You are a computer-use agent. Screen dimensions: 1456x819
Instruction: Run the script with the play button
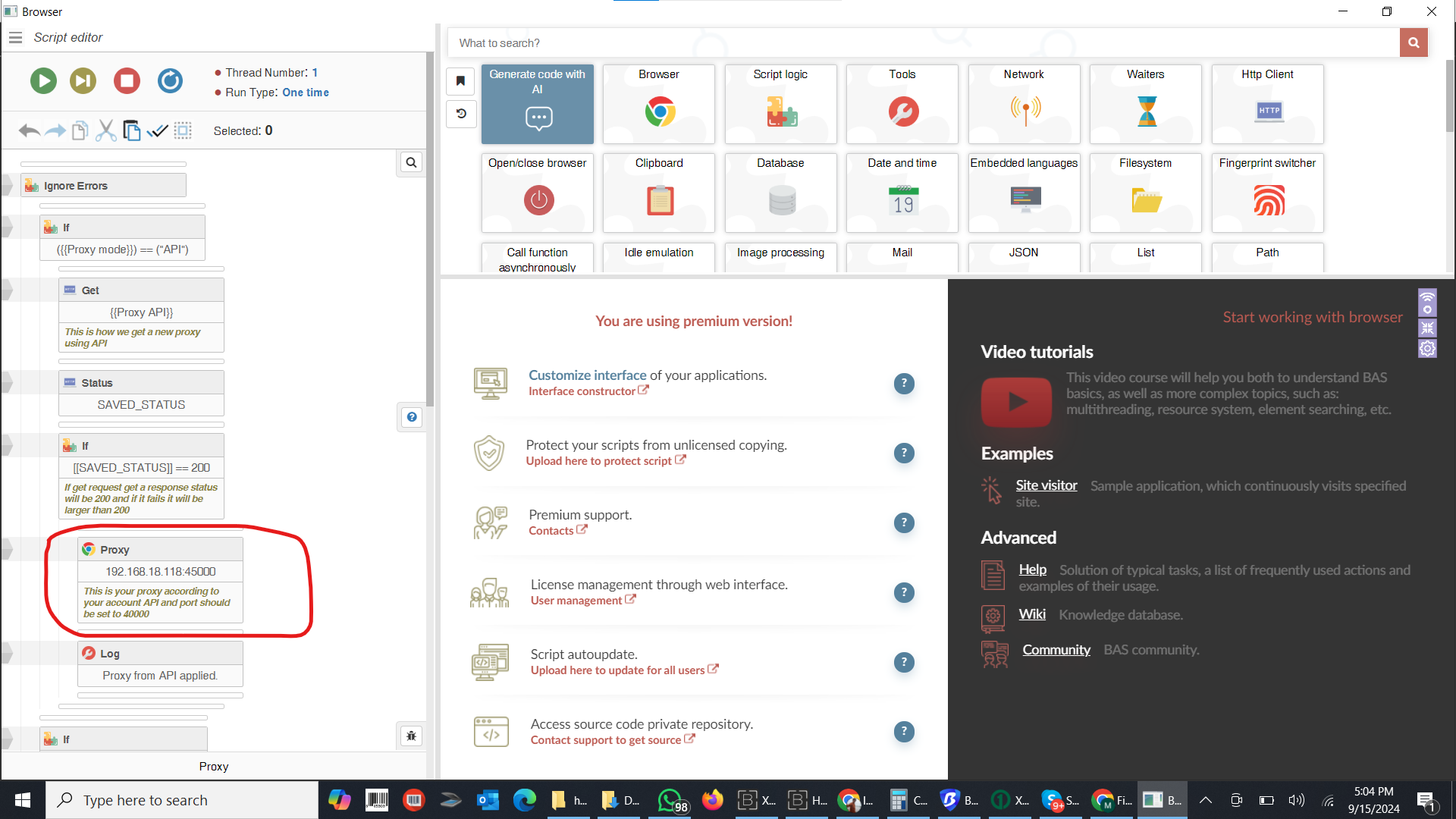[x=43, y=80]
